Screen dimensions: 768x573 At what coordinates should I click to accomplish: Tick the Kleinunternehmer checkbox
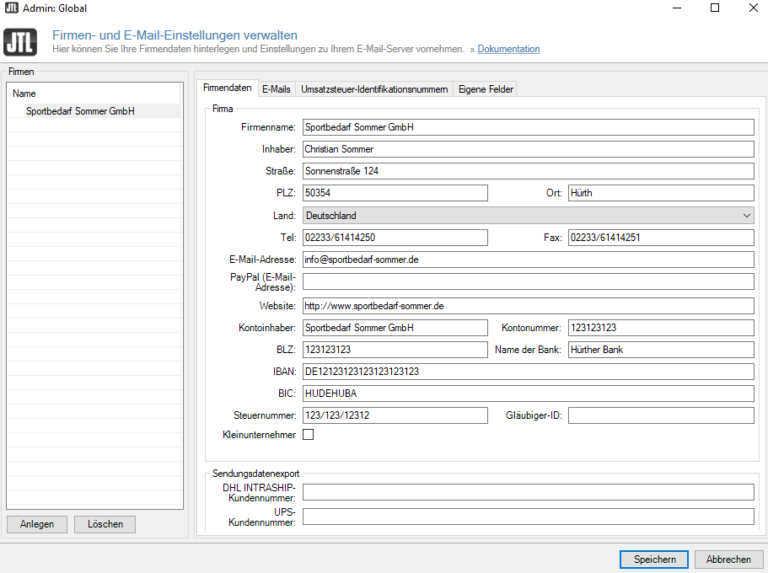pos(308,435)
